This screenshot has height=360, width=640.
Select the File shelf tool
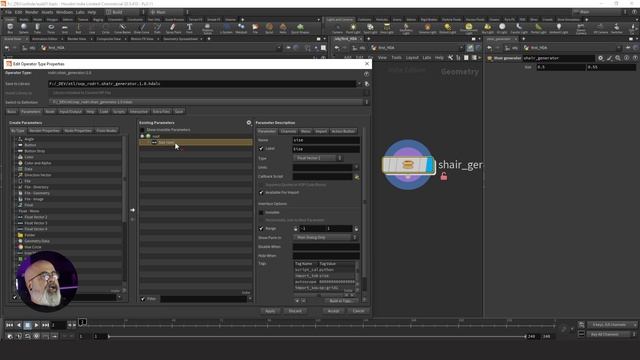255,28
